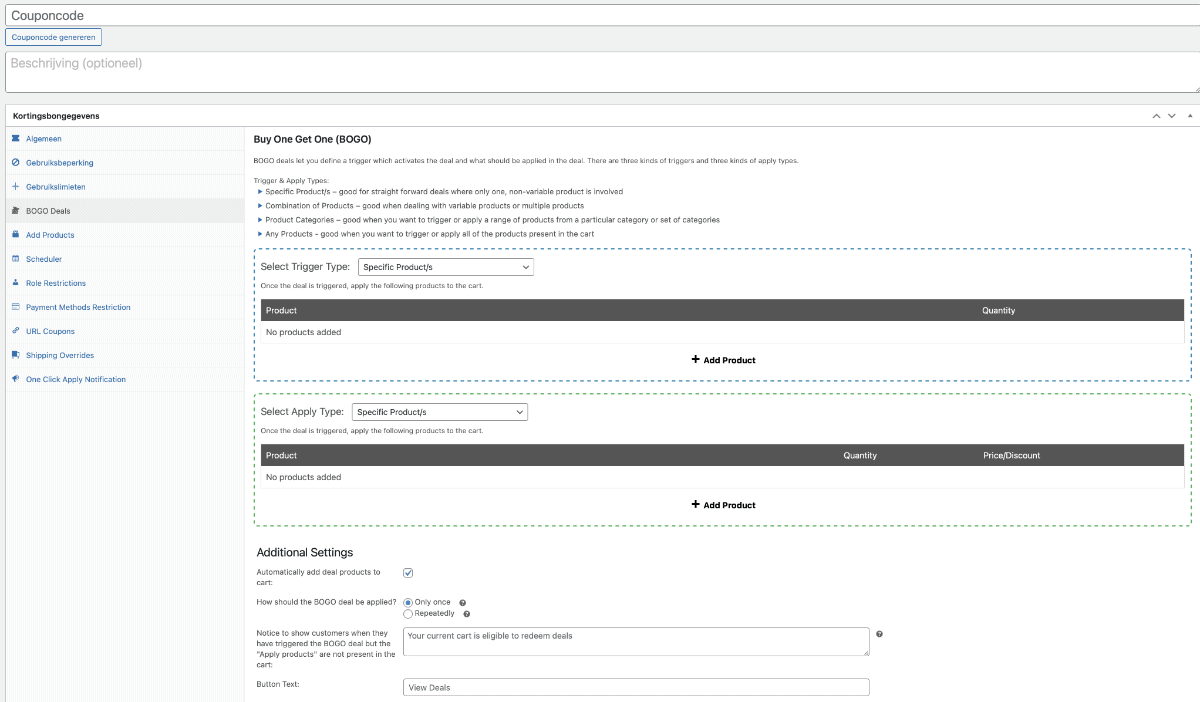This screenshot has width=1200, height=702.
Task: Click the Gebruiksbeperking ban icon
Action: click(x=15, y=163)
